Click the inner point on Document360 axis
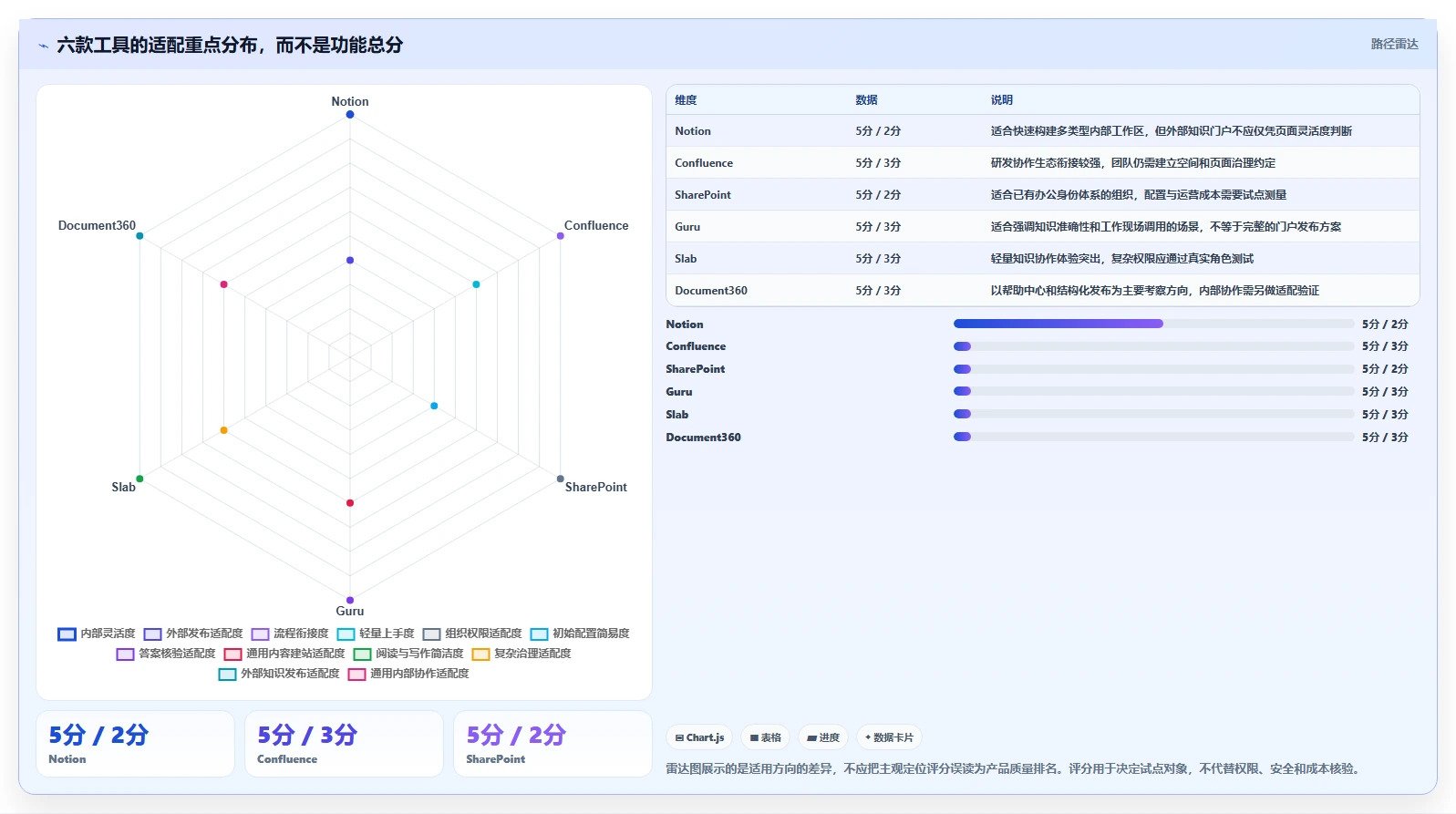This screenshot has height=814, width=1456. tap(223, 284)
